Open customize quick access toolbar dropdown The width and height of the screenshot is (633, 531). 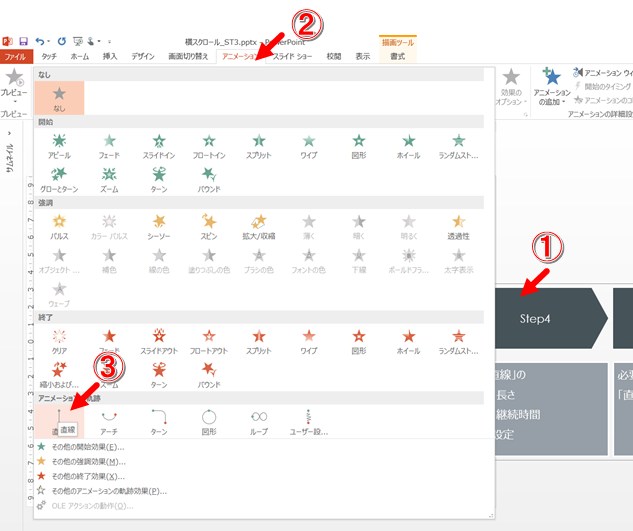109,41
